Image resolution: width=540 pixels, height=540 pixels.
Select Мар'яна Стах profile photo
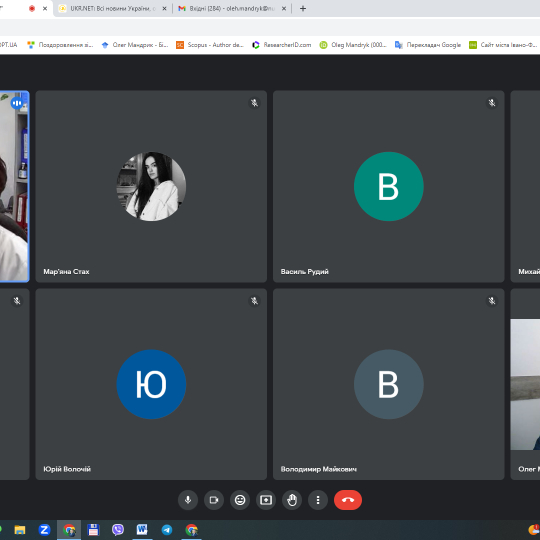click(x=151, y=186)
